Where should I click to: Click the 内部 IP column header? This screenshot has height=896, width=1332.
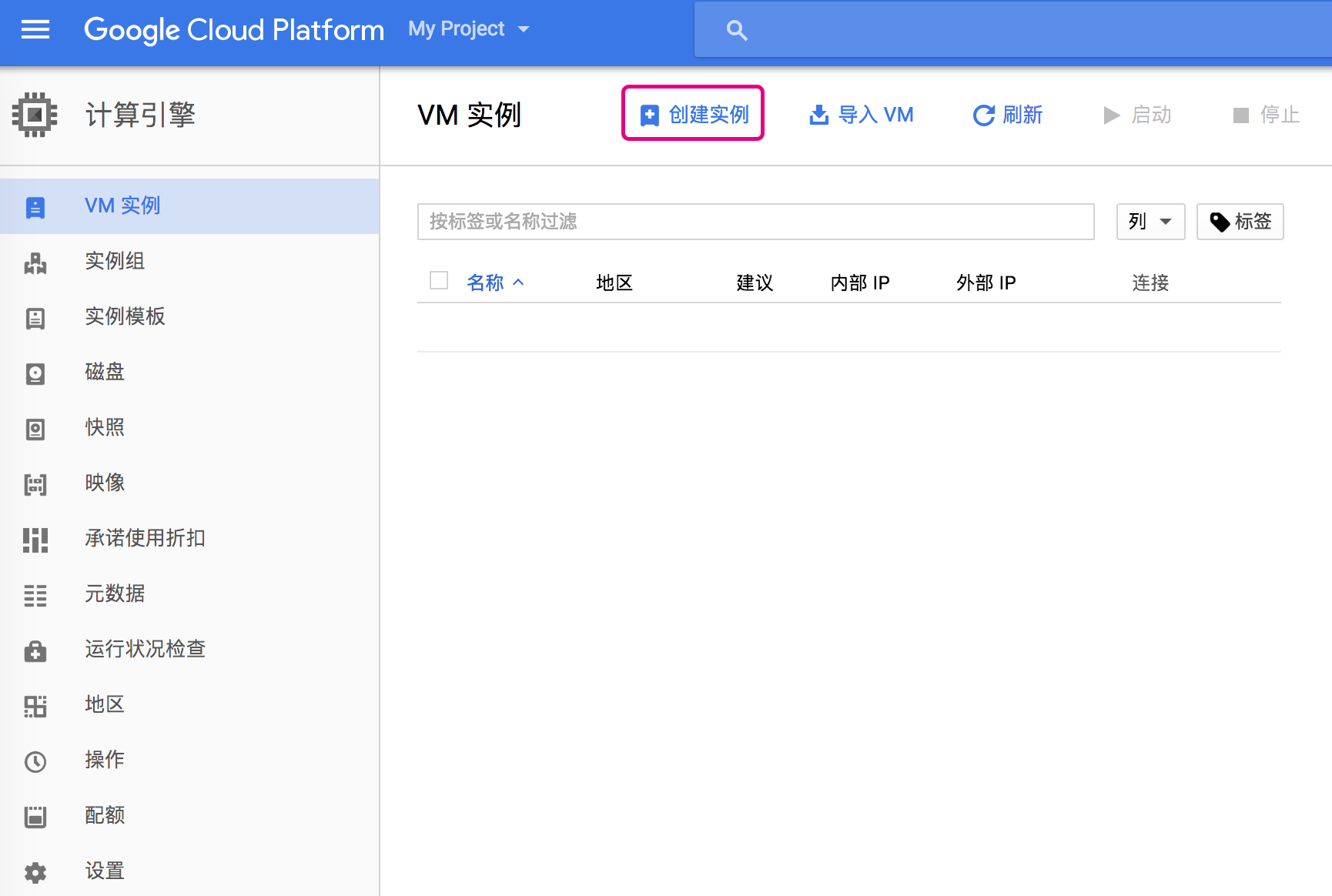[860, 283]
